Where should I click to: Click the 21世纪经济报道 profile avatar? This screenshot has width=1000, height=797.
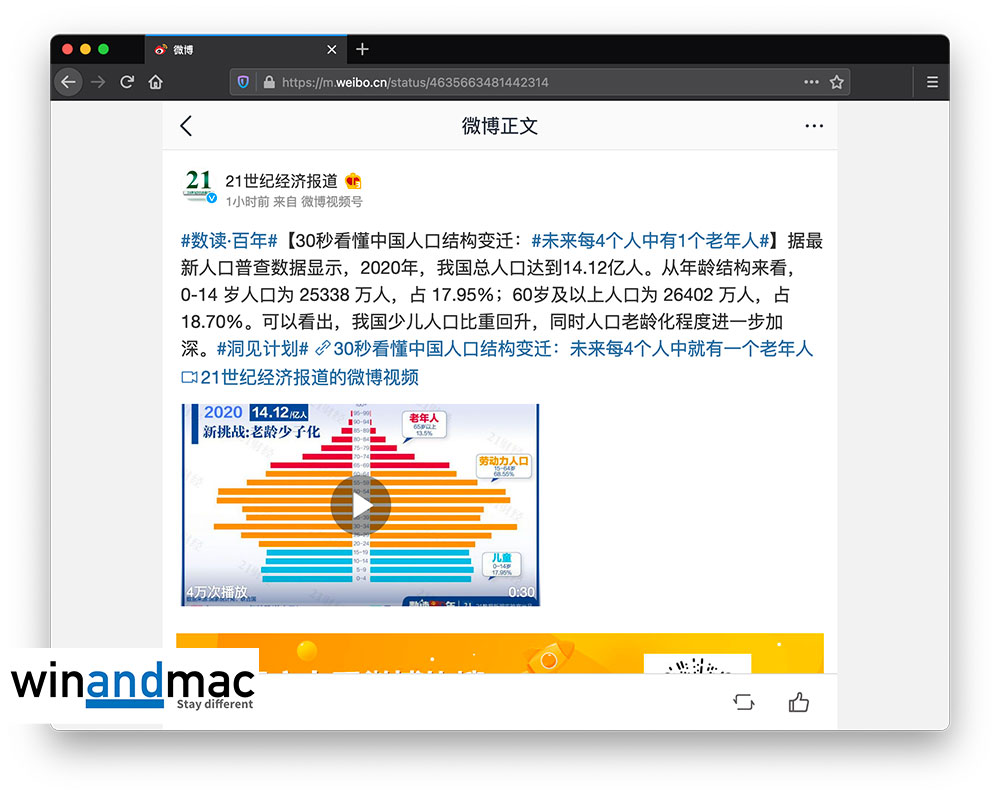tap(199, 186)
